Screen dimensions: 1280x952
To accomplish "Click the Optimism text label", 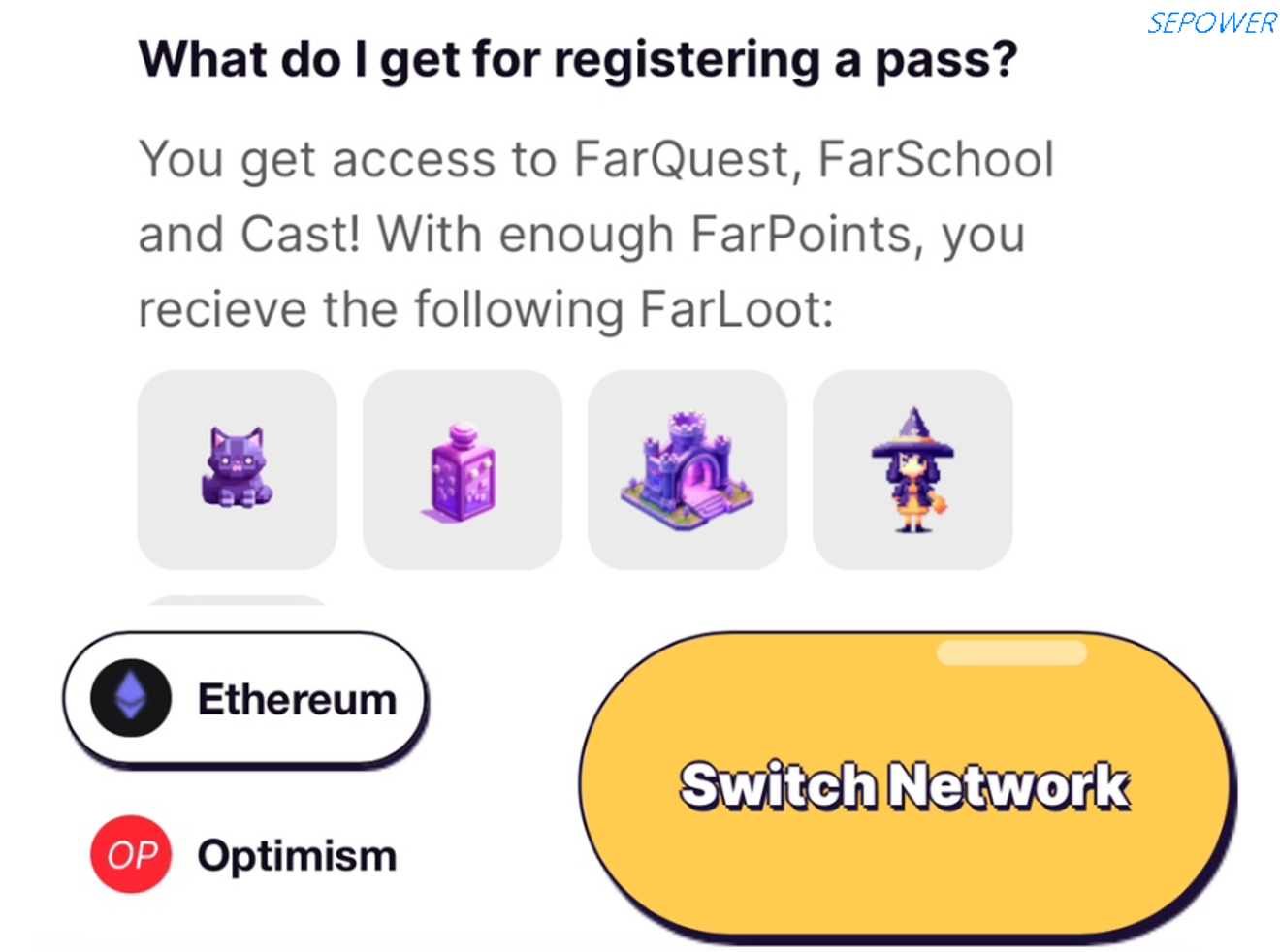I will (x=297, y=856).
